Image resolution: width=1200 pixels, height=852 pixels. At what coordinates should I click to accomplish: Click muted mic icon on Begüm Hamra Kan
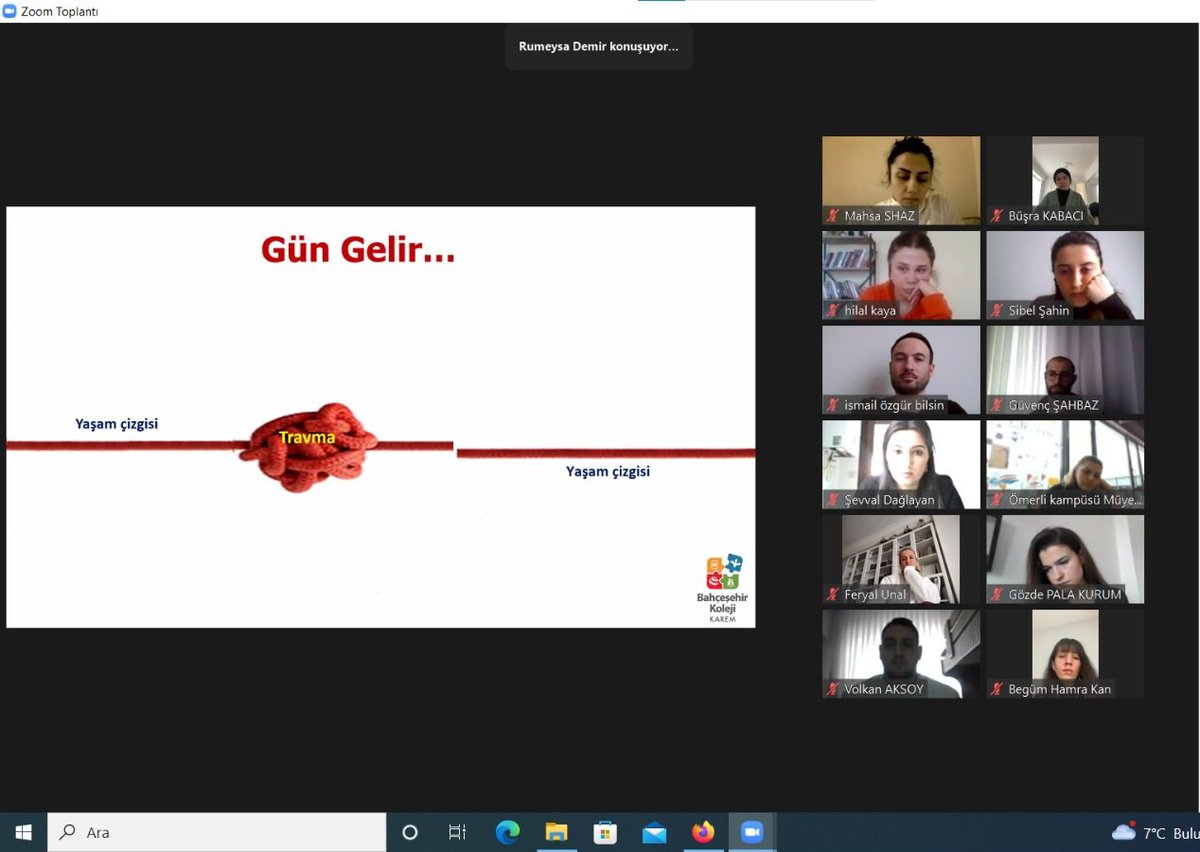pyautogui.click(x=996, y=689)
